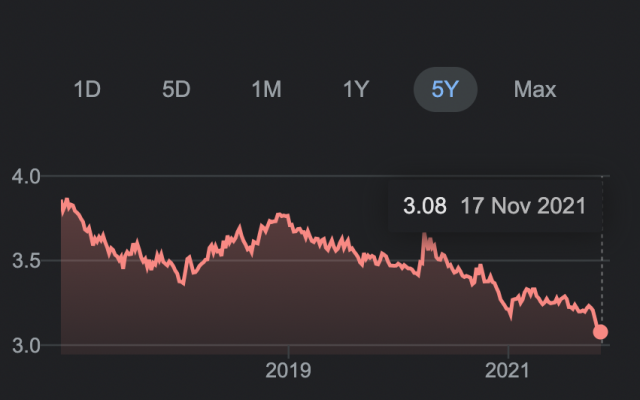Click the pink end data point marker
This screenshot has width=640, height=400.
tap(600, 332)
